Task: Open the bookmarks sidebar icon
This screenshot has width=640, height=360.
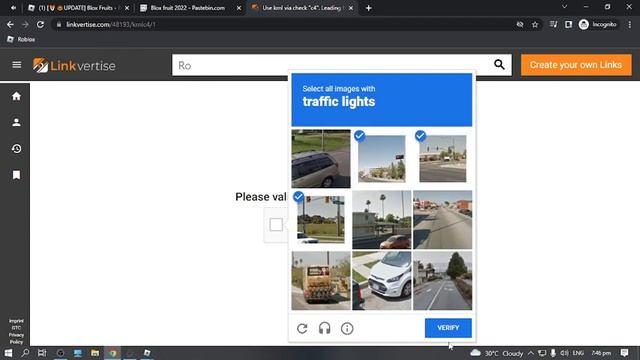Action: click(x=16, y=175)
